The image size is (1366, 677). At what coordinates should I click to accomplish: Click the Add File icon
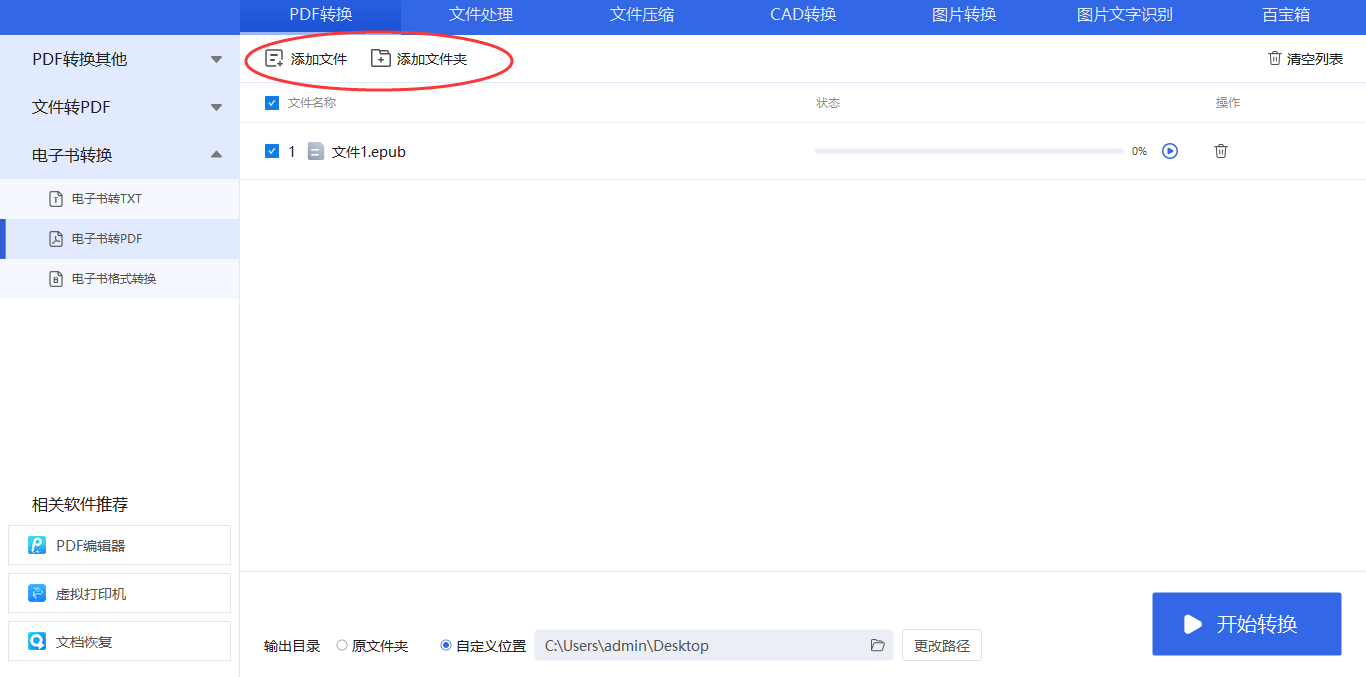(274, 59)
